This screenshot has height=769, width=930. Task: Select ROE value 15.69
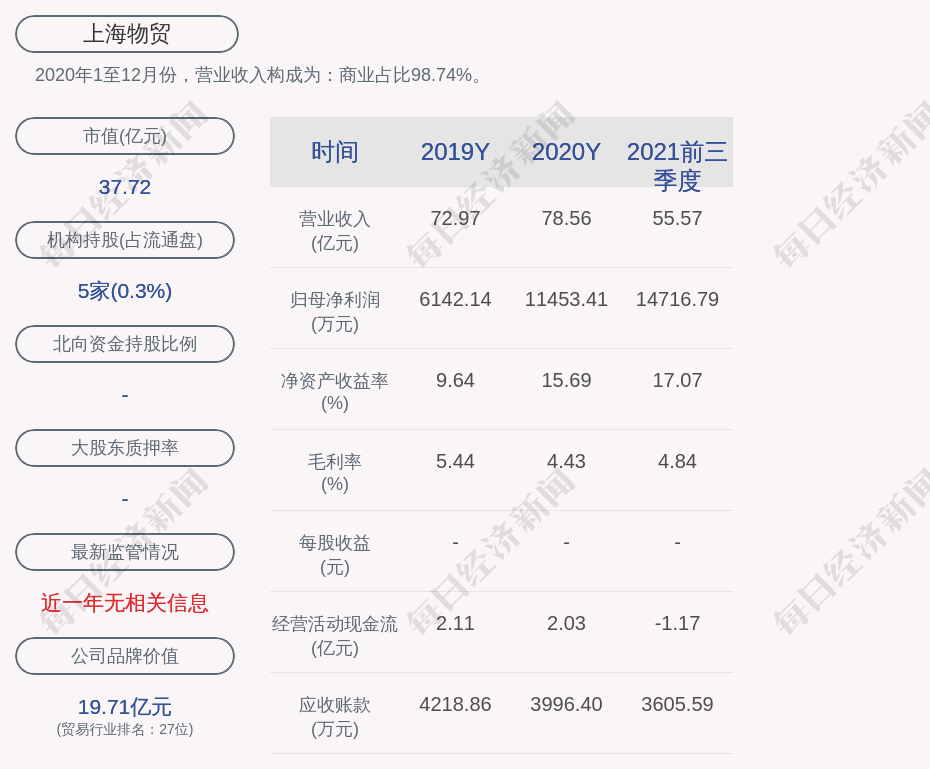pyautogui.click(x=566, y=380)
